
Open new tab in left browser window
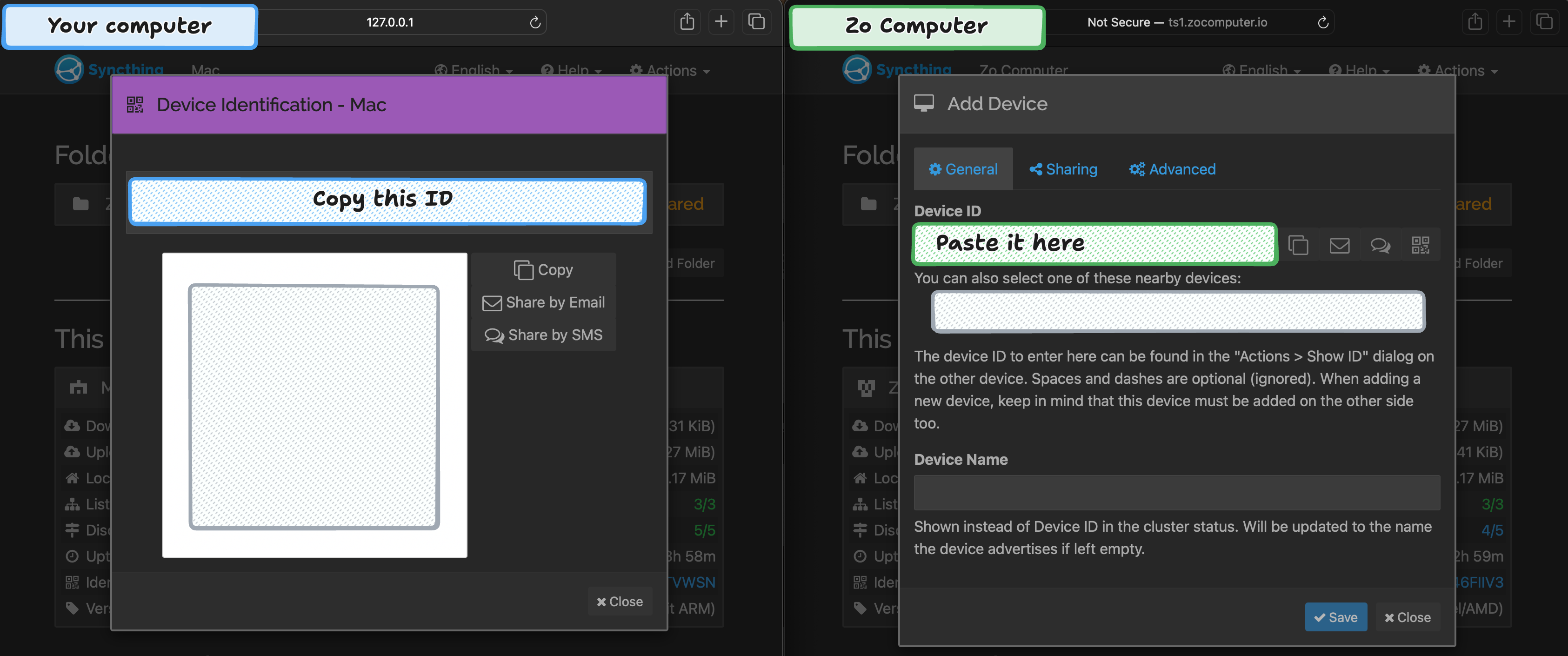point(721,22)
